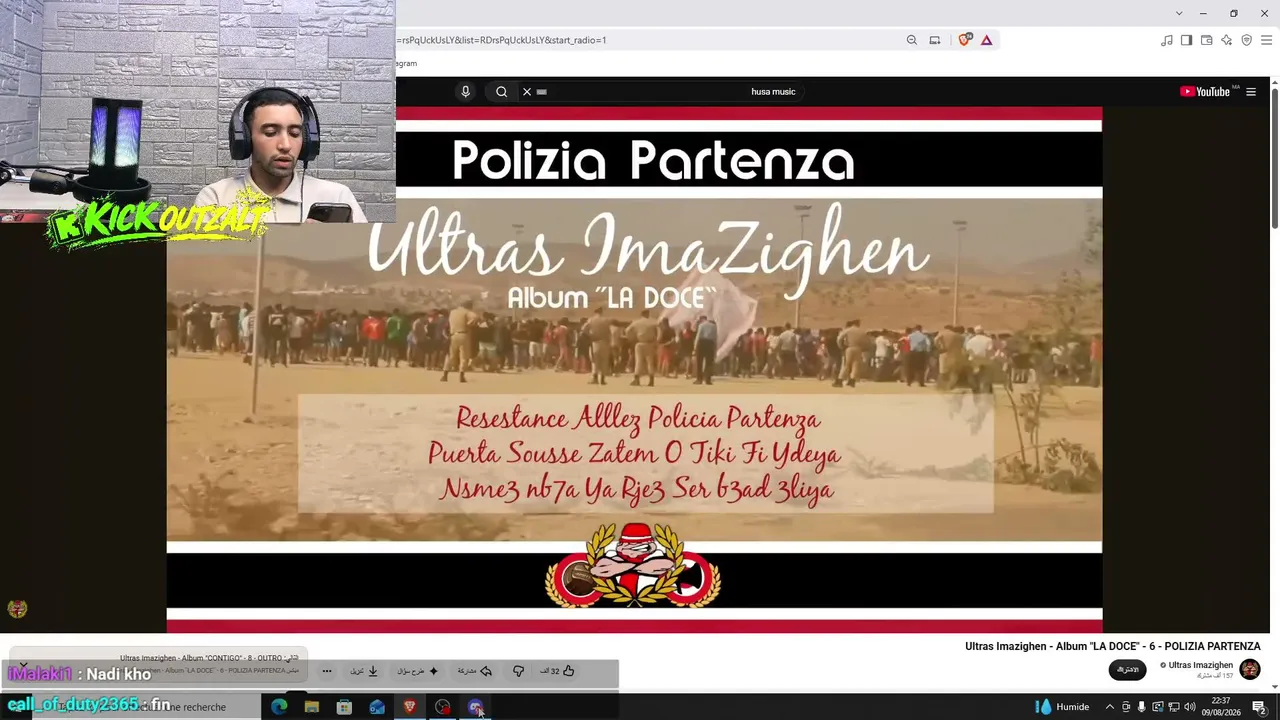This screenshot has width=1280, height=720.
Task: Open the purple app icon beside OBS in the taskbar
Action: pos(476,707)
